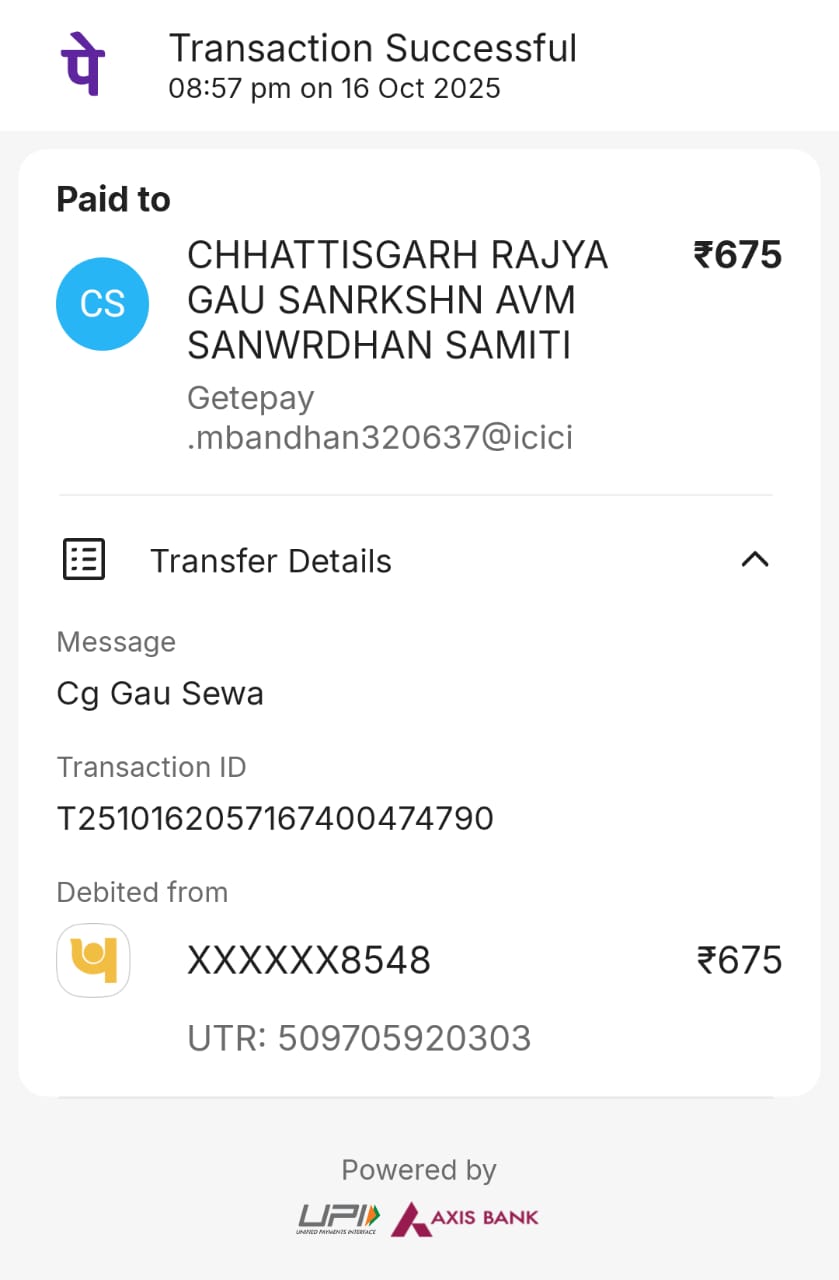839x1280 pixels.
Task: Click the Axis Bank logo
Action: coord(465,1218)
